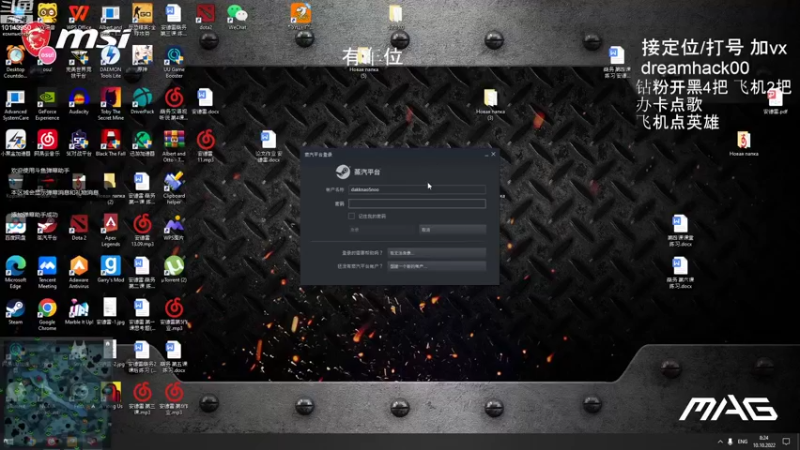Click the cancel button in Steam login
The height and width of the screenshot is (450, 800).
pos(452,230)
